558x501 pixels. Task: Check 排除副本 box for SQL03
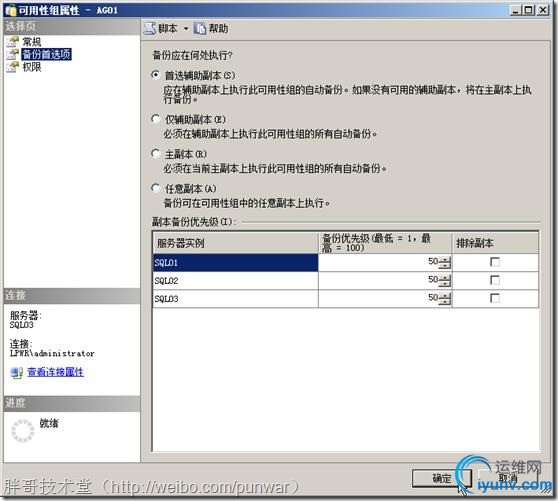[495, 298]
